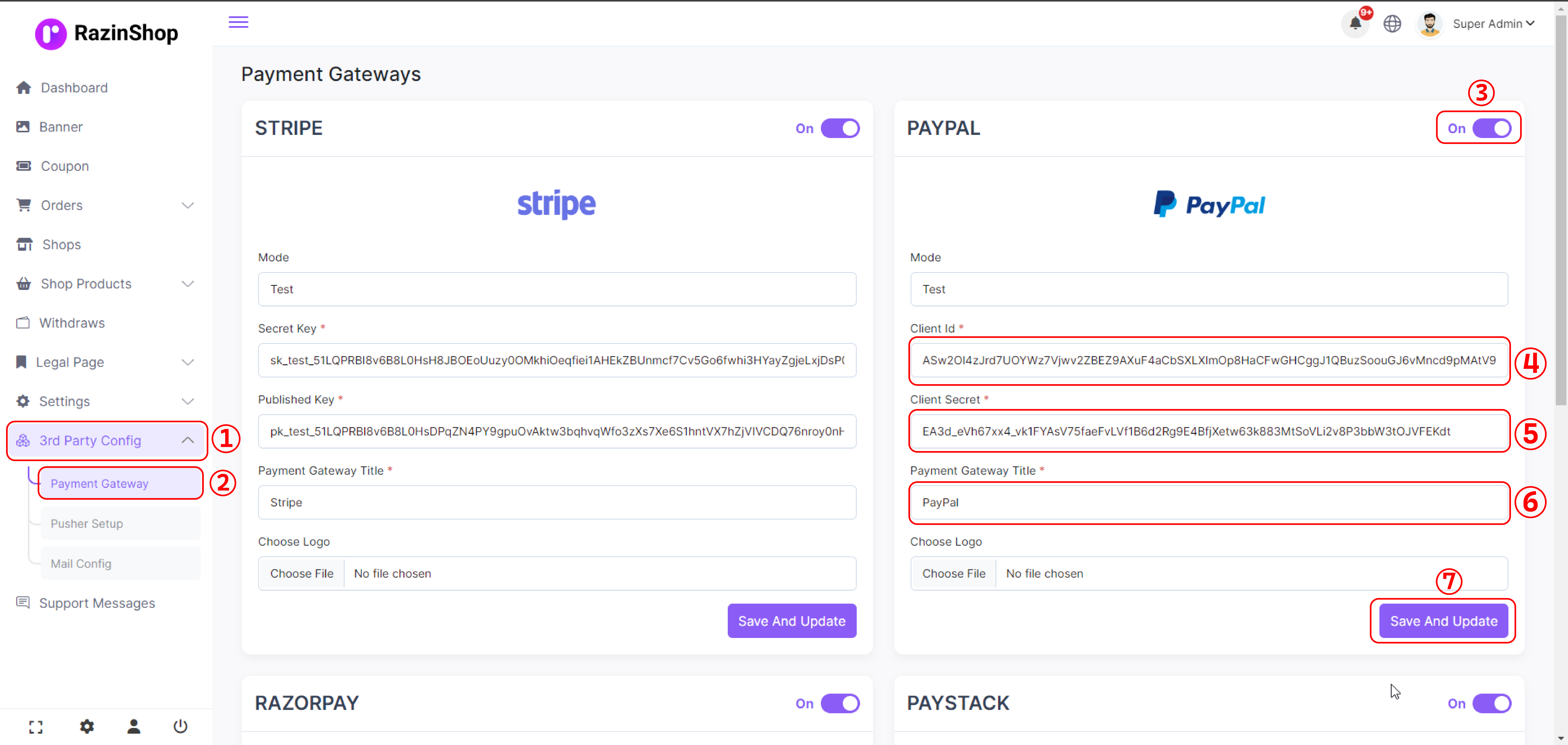Click the Support Messages chat icon
The width and height of the screenshot is (1568, 745).
tap(23, 603)
